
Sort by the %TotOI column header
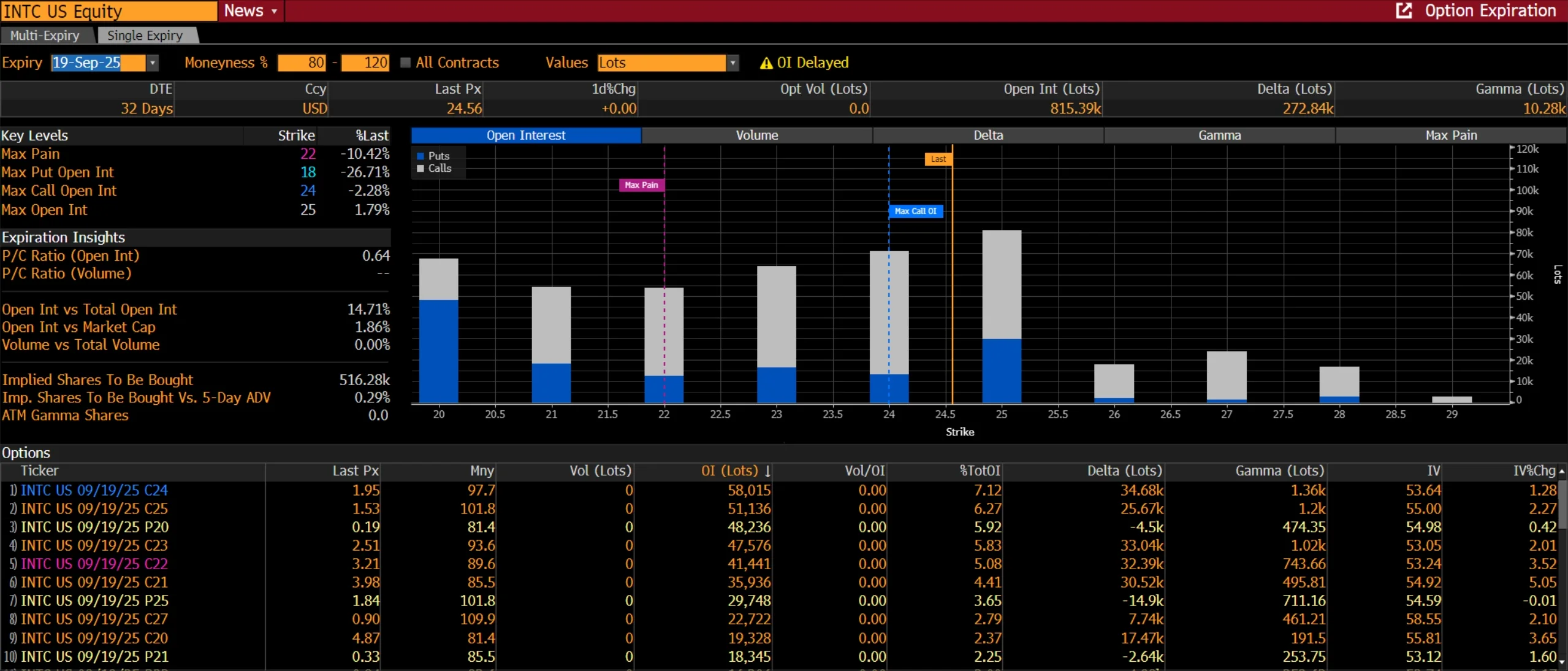coord(945,471)
